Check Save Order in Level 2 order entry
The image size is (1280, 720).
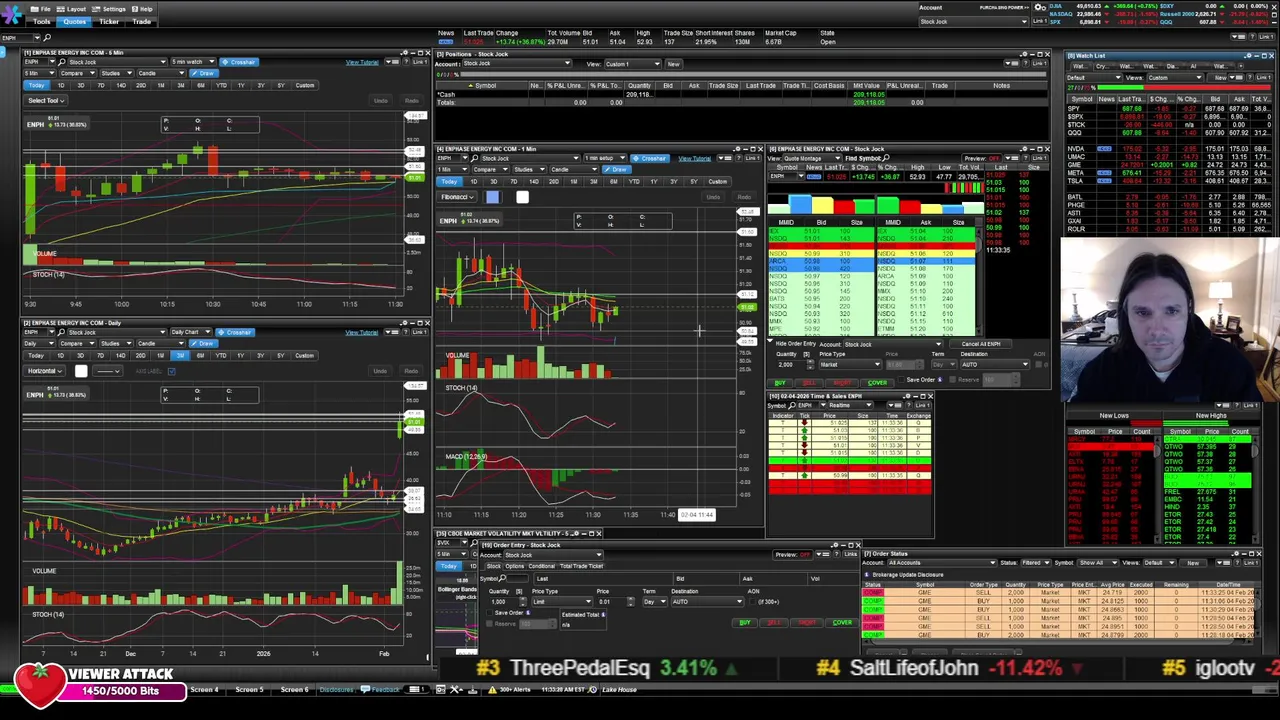(x=901, y=380)
